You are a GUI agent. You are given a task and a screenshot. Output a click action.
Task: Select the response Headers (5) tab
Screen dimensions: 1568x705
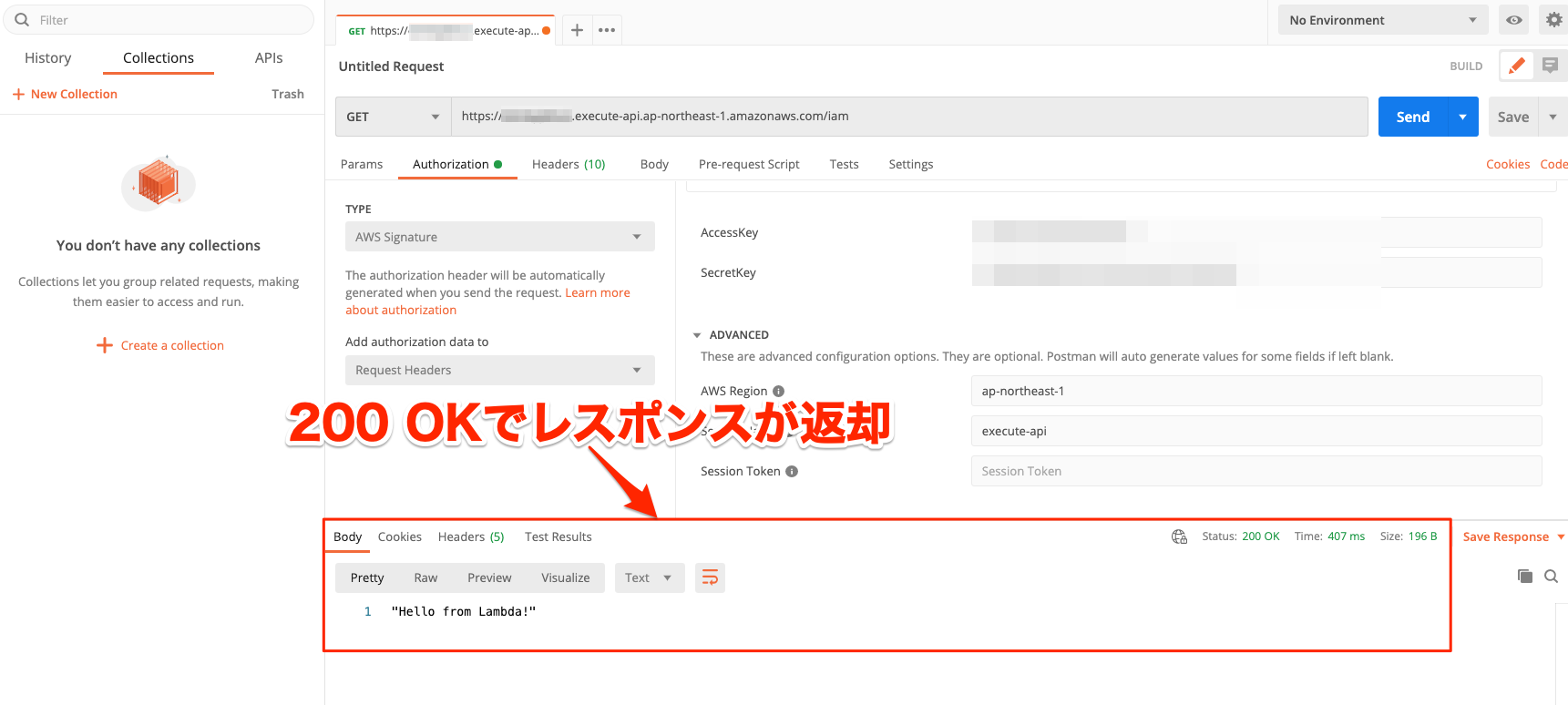click(471, 536)
